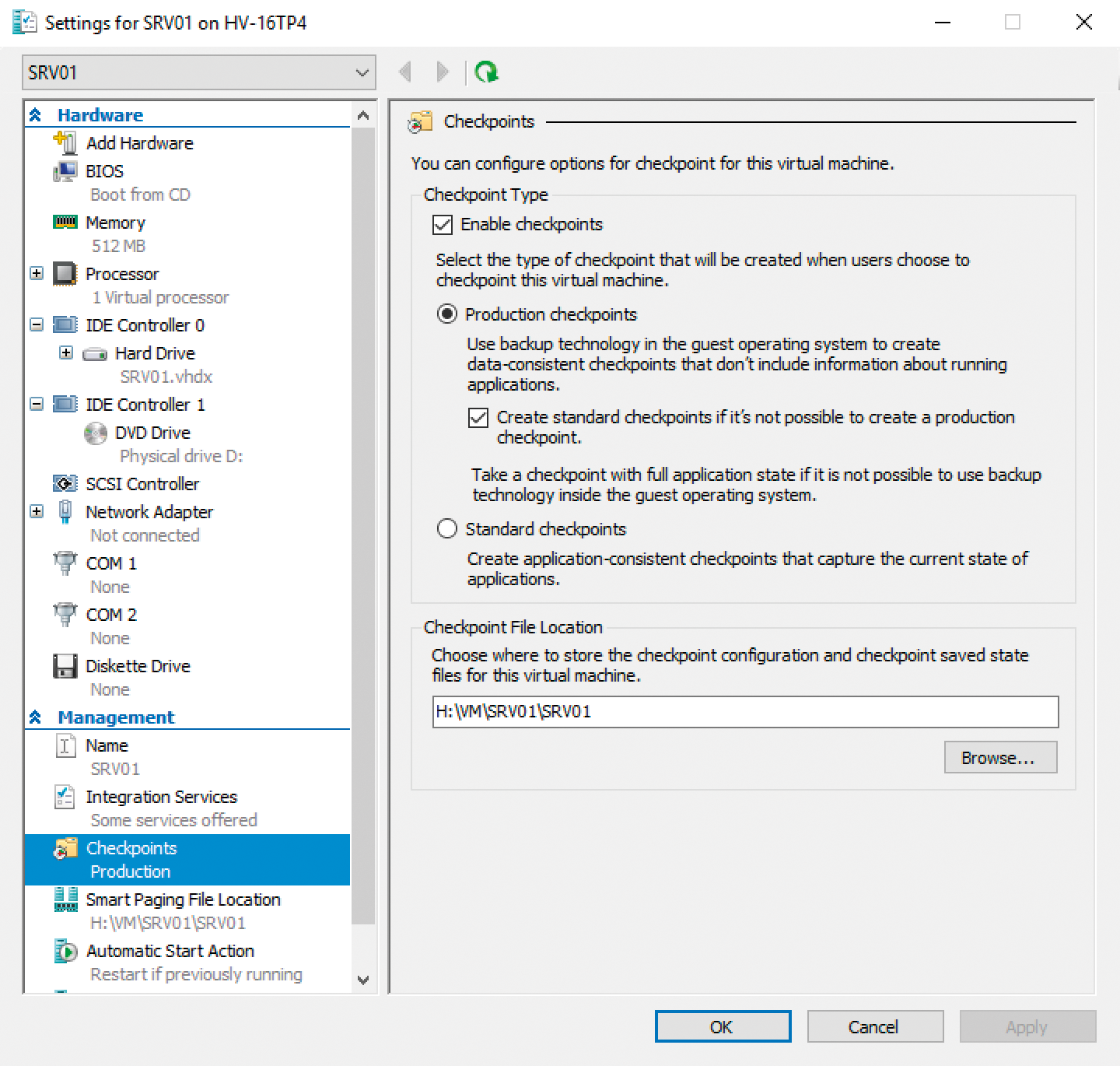Select the SCSI Controller item
Screen dimensions: 1120x1066
pos(142,483)
